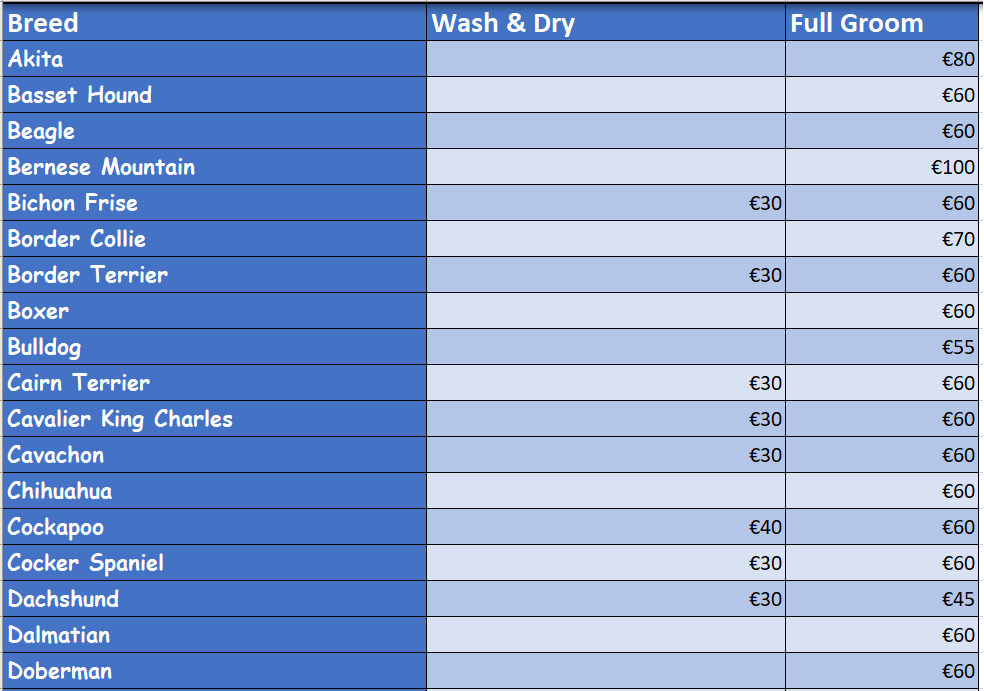Viewport: 984px width, 691px height.
Task: Click Bernese Mountain's €100 price cell
Action: point(882,167)
